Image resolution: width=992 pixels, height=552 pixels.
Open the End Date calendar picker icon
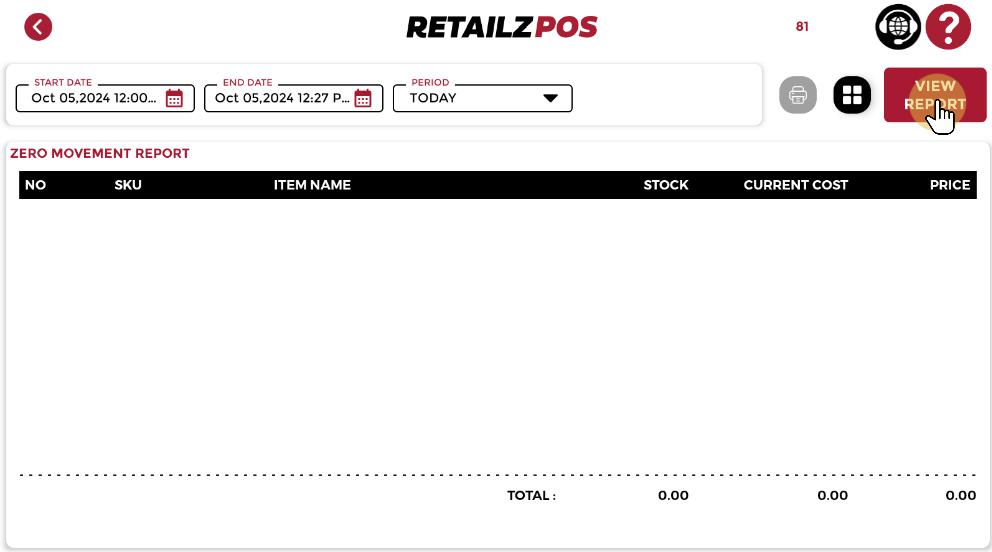point(363,98)
